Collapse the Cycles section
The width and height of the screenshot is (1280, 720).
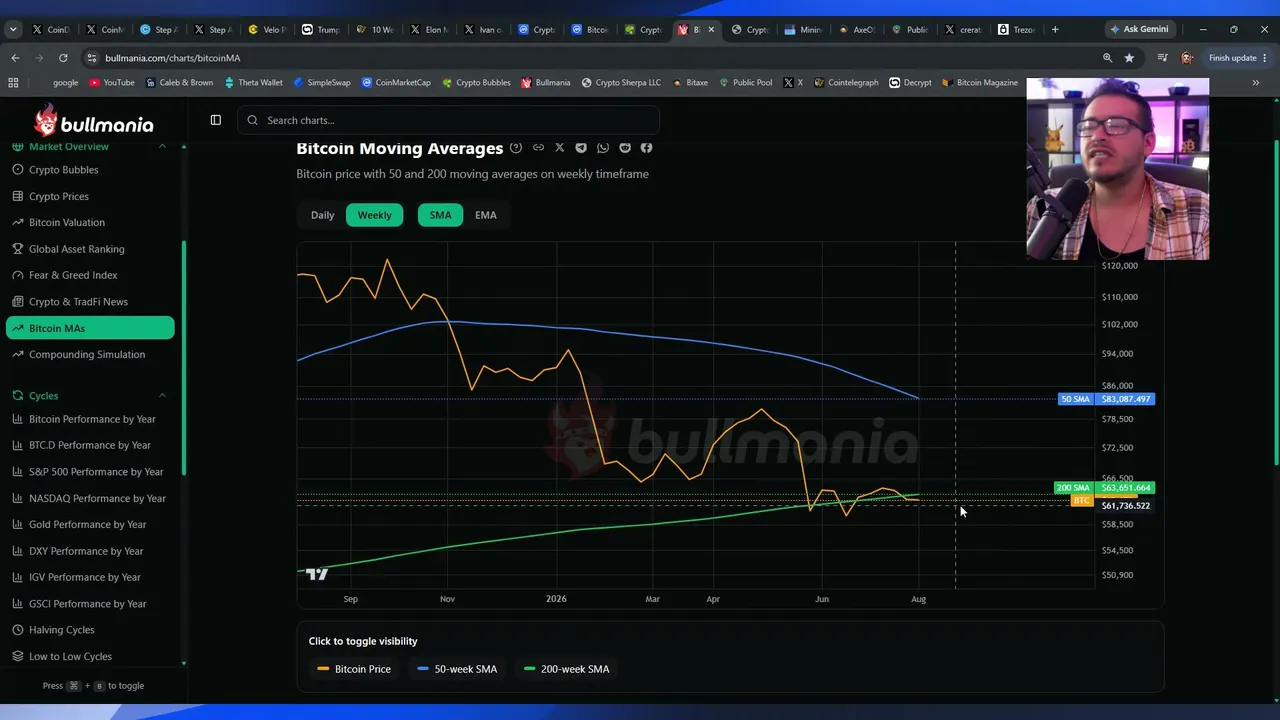pyautogui.click(x=162, y=396)
